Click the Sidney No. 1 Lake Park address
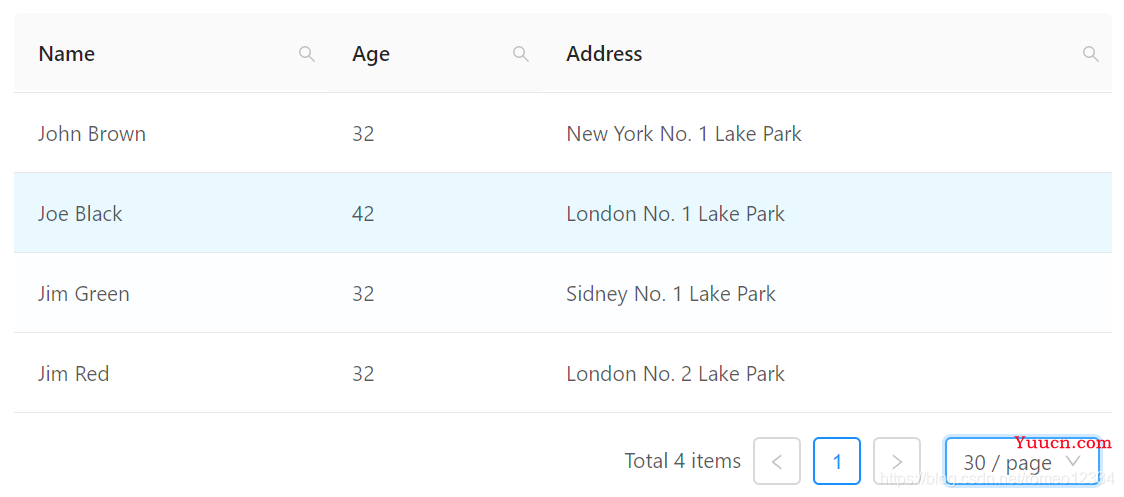This screenshot has height=497, width=1124. click(x=671, y=294)
